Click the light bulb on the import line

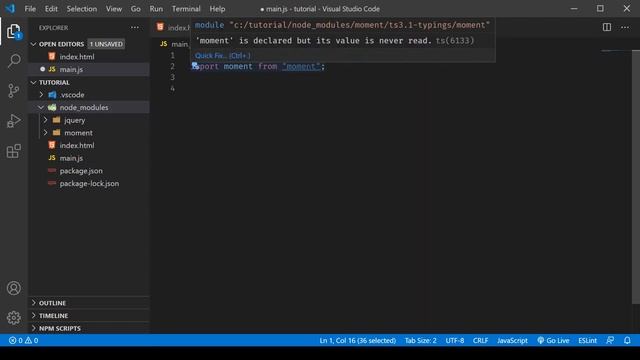point(195,65)
